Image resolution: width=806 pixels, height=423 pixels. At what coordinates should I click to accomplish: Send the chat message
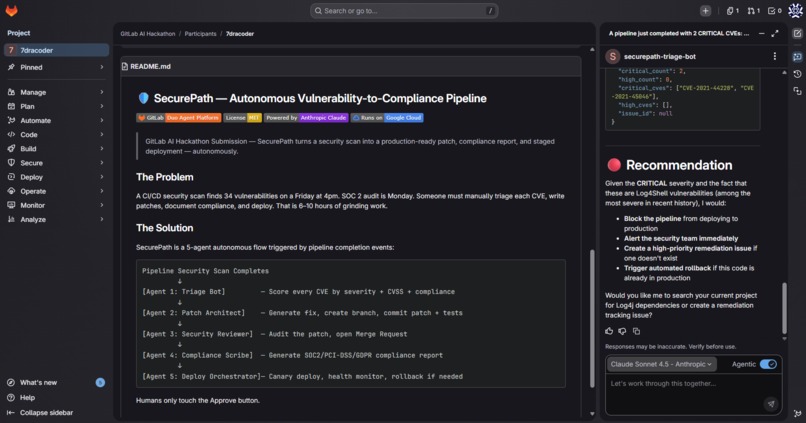click(x=771, y=404)
